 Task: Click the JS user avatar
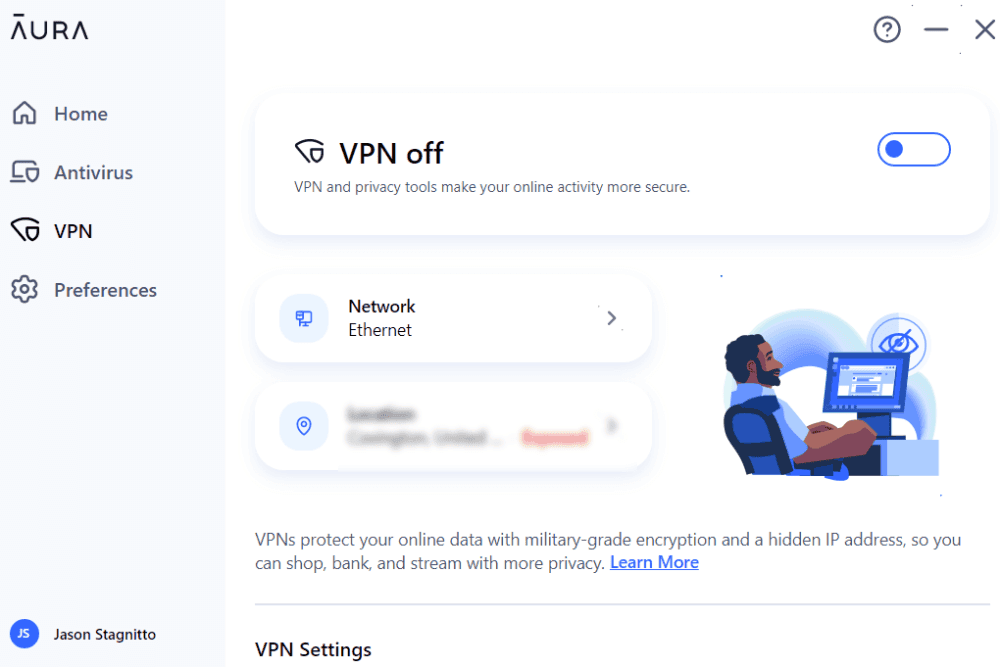[x=24, y=634]
